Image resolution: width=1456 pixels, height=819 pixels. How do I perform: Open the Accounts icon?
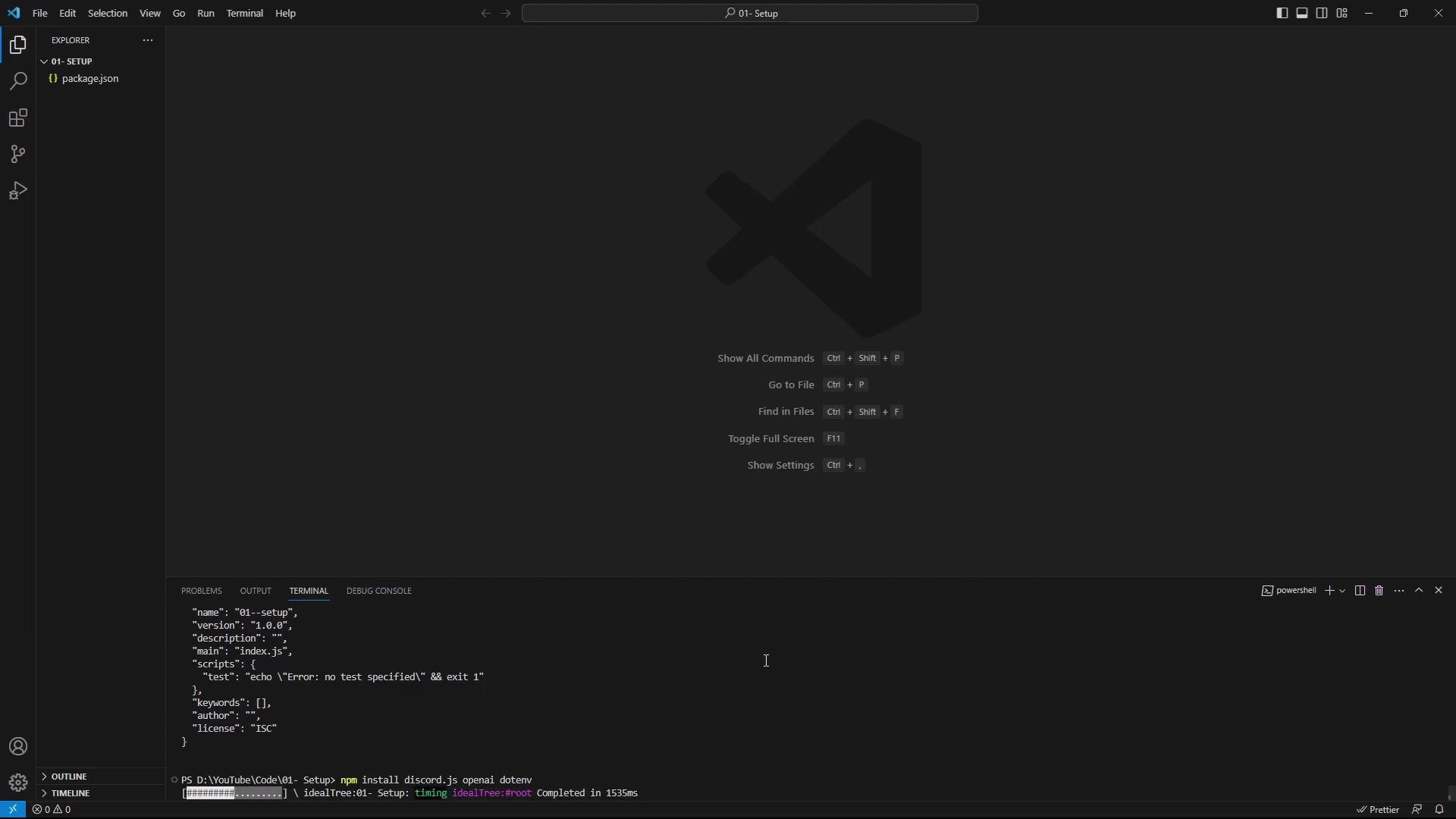click(18, 747)
